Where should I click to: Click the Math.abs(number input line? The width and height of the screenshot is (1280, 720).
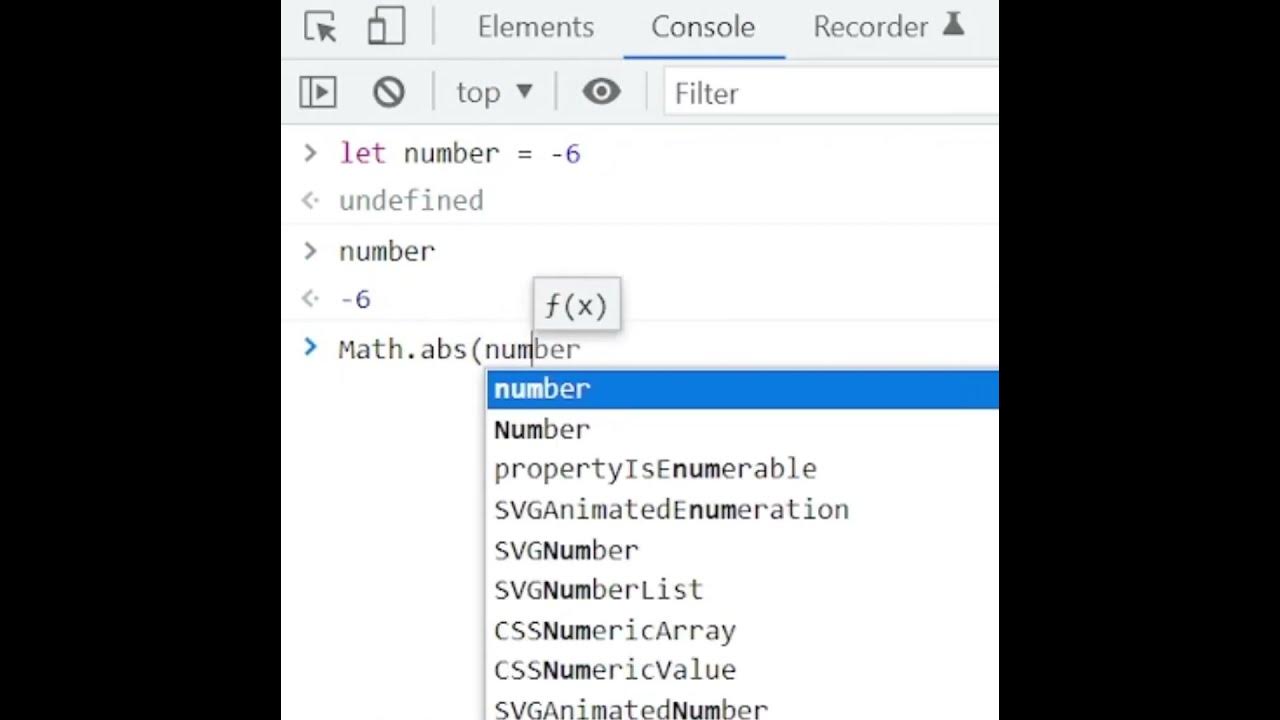(459, 349)
